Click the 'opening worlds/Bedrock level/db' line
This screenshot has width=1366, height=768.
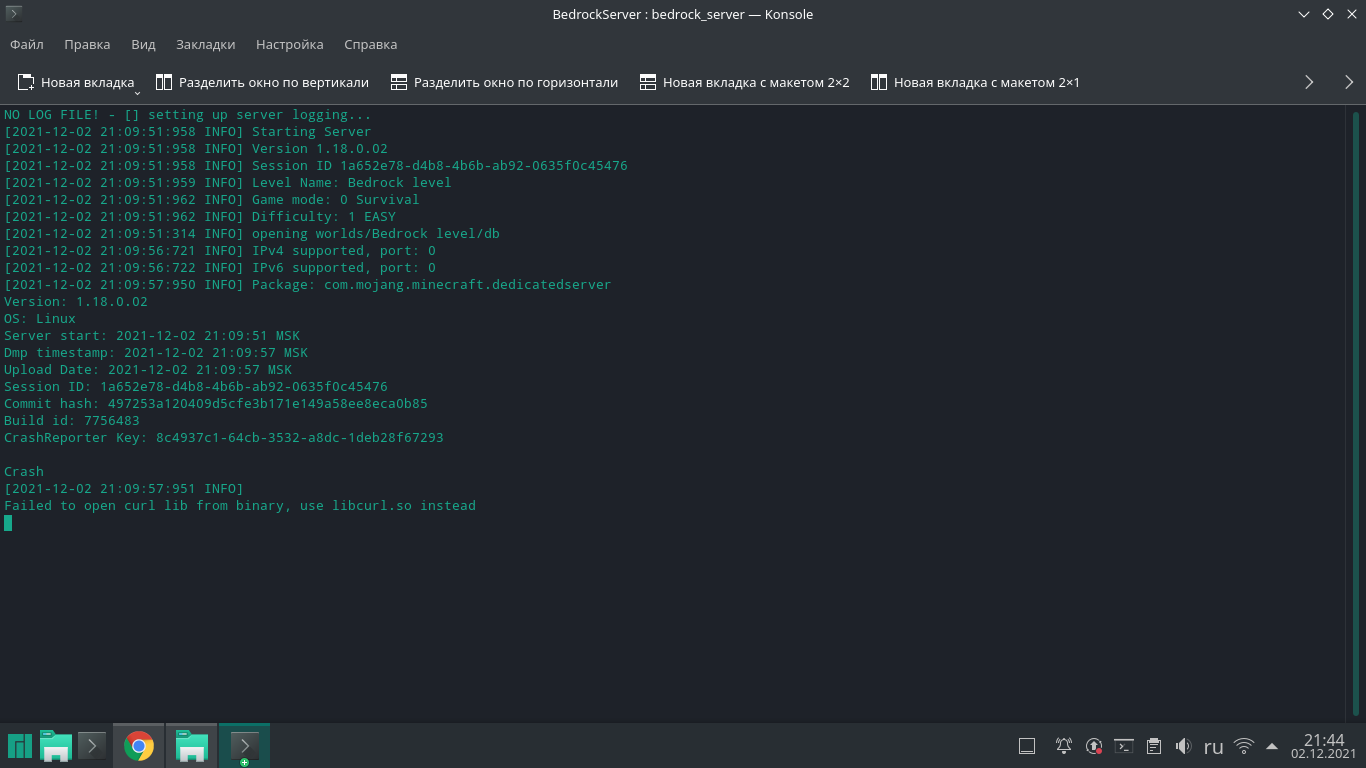(252, 234)
